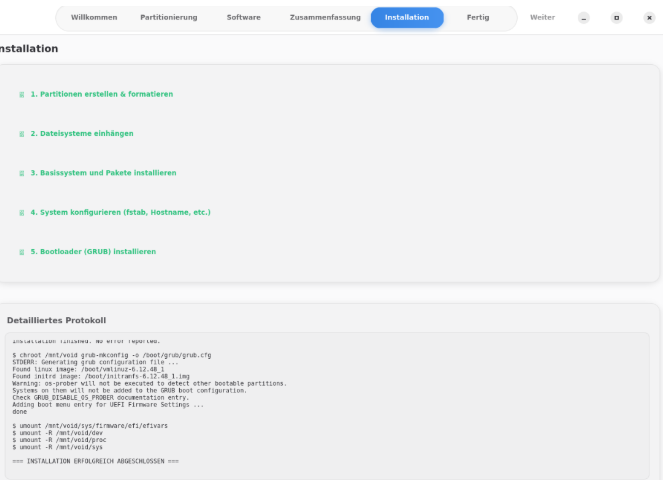Select step 5 Bootloader (GRUB) installieren

point(93,252)
